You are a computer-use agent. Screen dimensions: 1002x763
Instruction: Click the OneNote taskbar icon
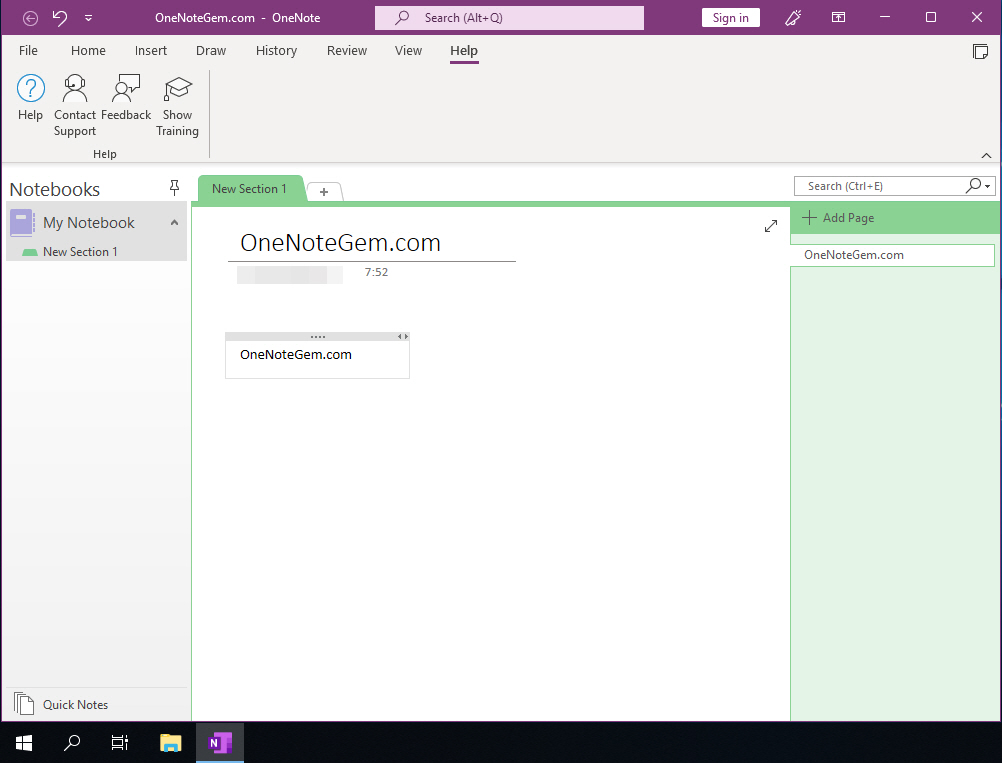click(x=220, y=743)
